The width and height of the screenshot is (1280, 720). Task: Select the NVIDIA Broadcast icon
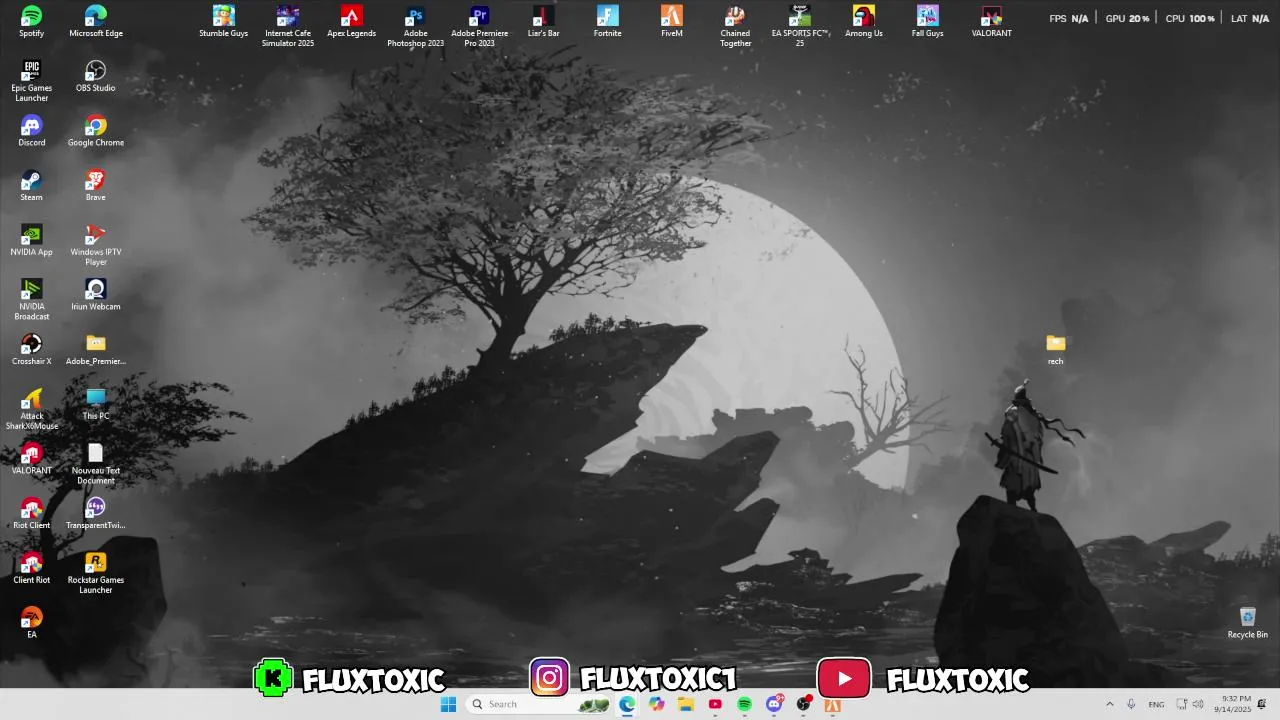[x=31, y=300]
